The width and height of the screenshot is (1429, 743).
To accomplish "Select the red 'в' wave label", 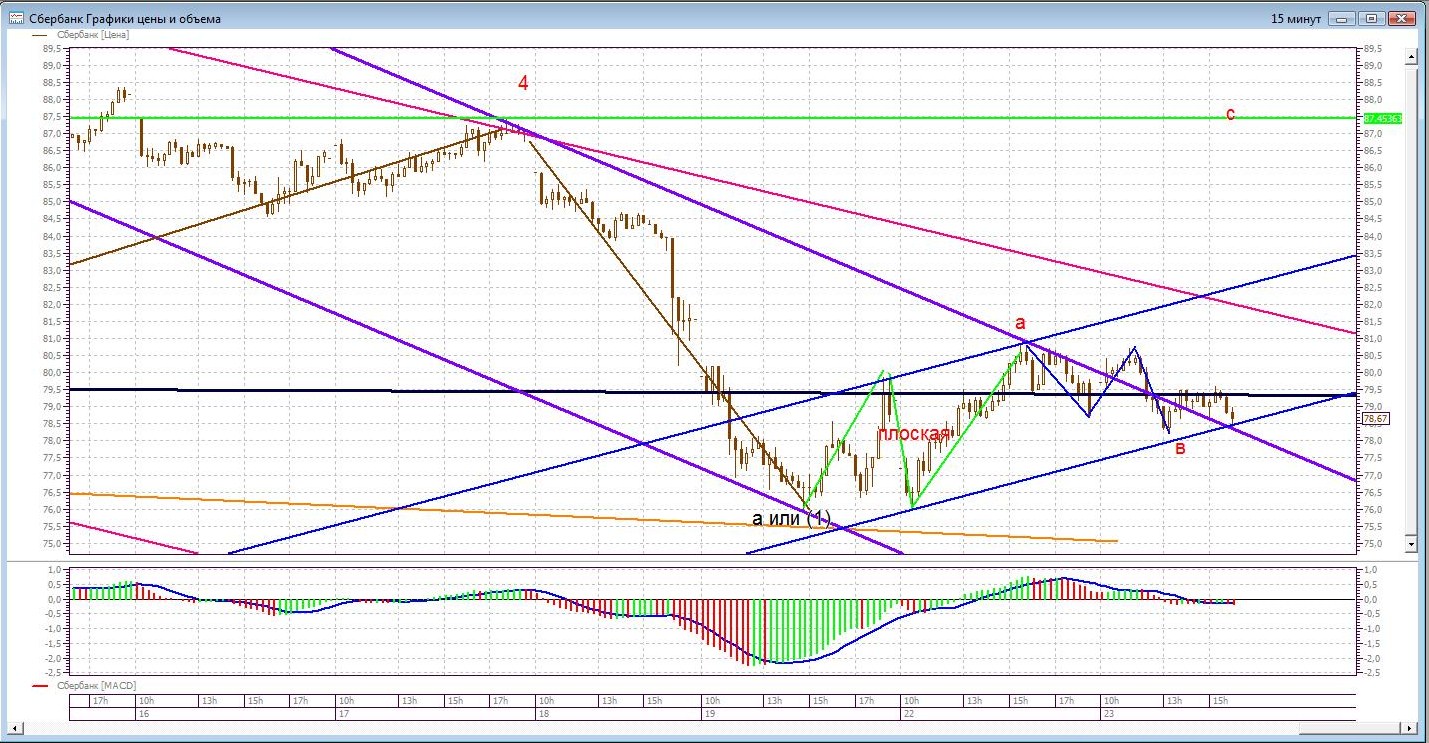I will coord(1180,449).
